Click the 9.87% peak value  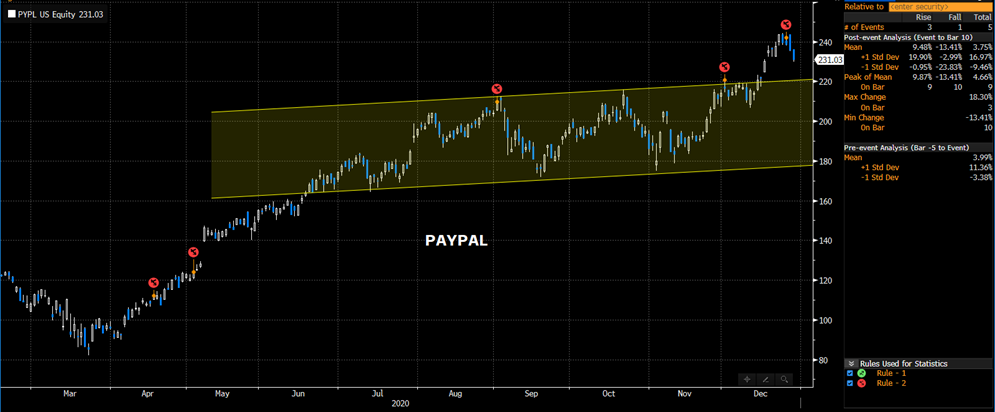pos(922,77)
